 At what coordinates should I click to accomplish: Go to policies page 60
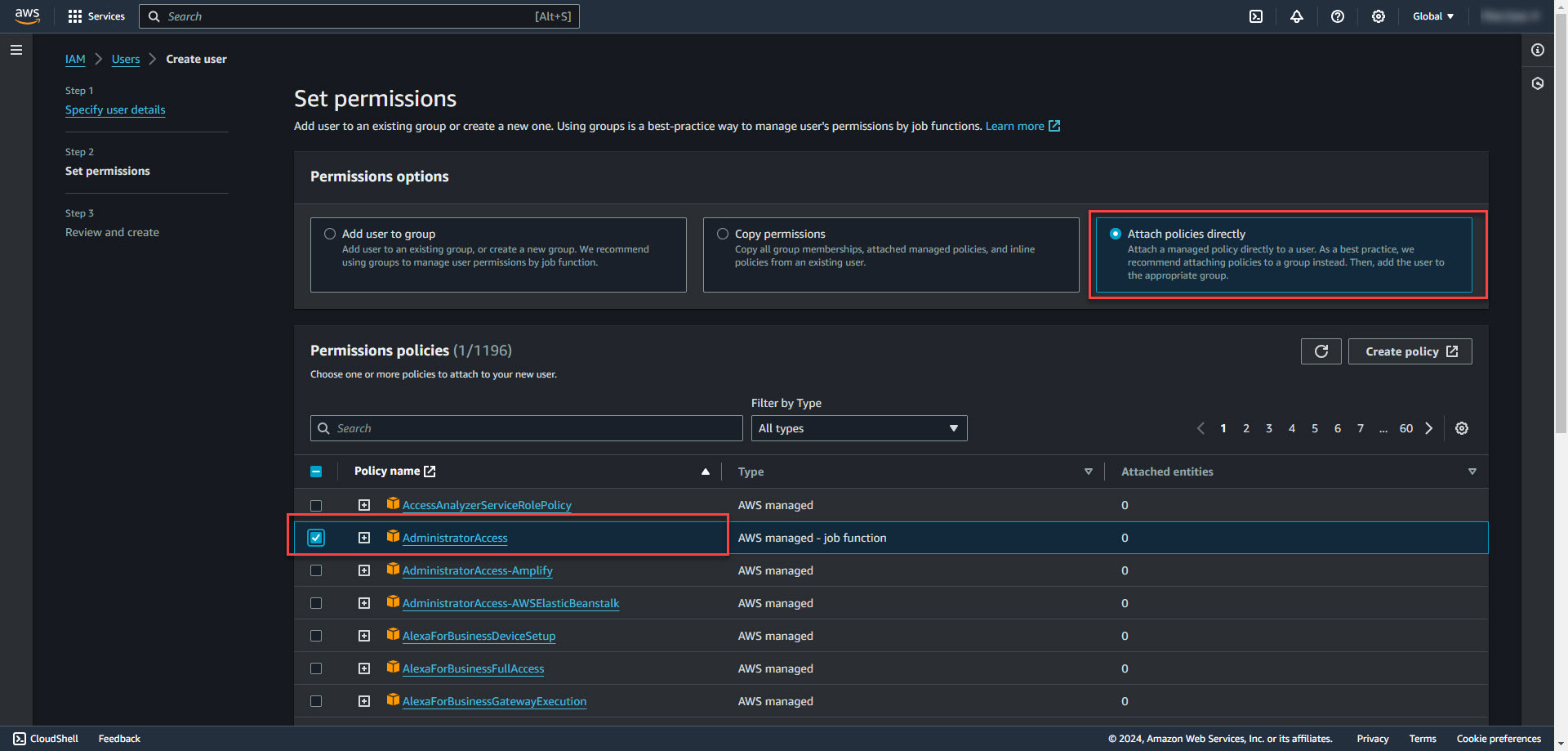click(1406, 428)
